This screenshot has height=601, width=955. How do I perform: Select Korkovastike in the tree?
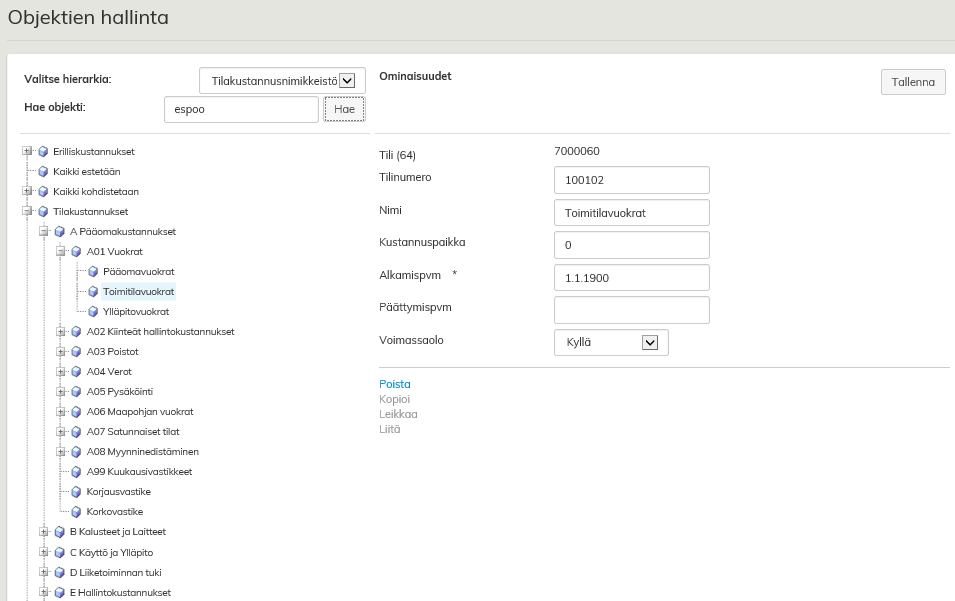click(114, 512)
